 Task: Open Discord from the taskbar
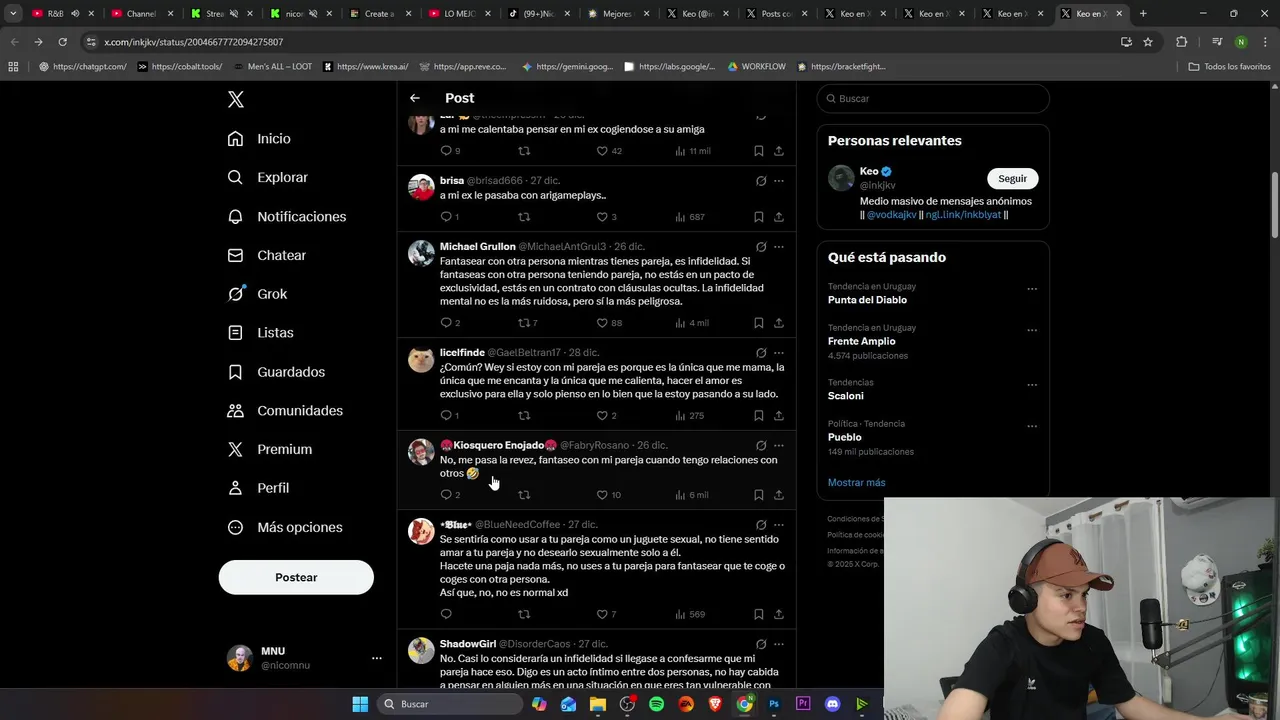tap(832, 704)
